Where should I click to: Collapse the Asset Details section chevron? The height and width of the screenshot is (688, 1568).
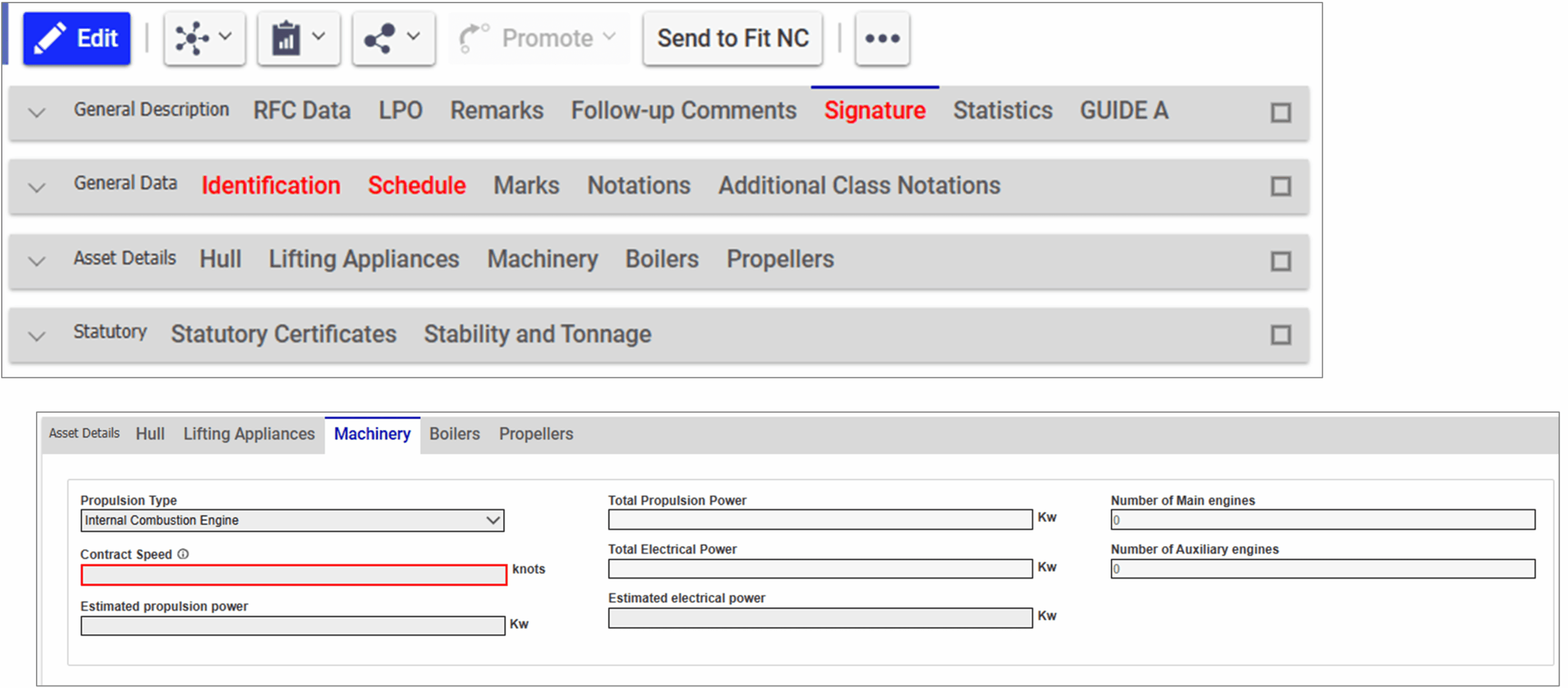click(37, 262)
